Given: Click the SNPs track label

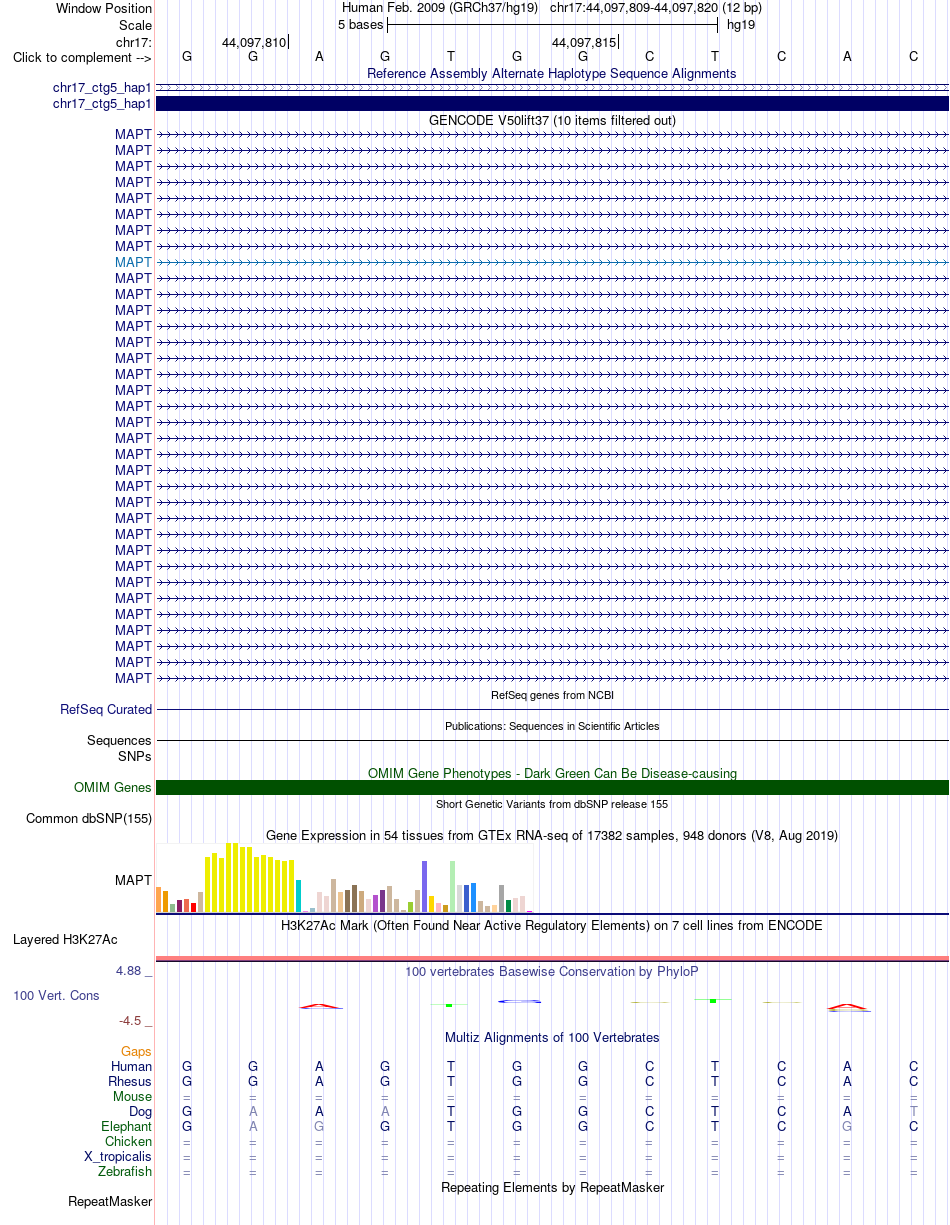Looking at the screenshot, I should pos(135,756).
